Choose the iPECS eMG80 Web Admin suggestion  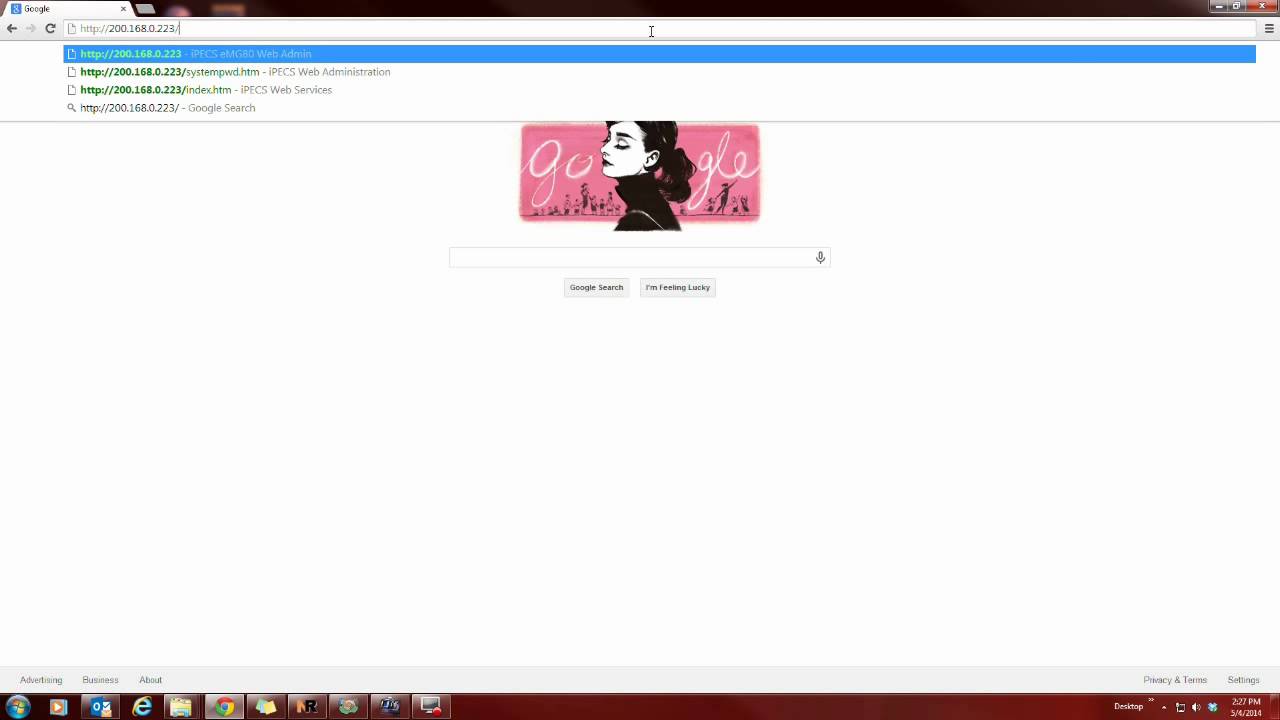(x=660, y=54)
